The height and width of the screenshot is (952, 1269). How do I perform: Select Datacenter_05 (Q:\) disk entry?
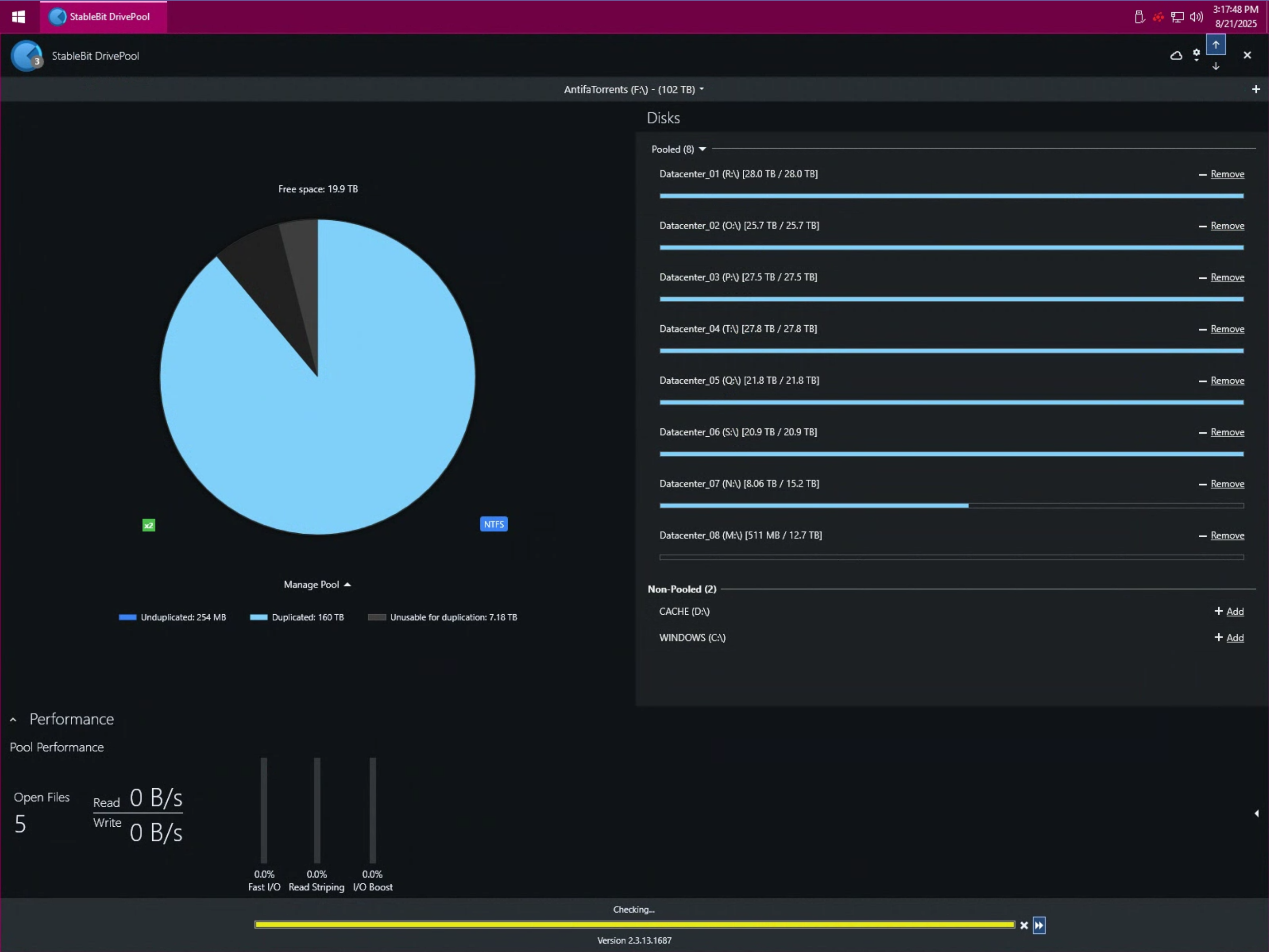point(739,380)
